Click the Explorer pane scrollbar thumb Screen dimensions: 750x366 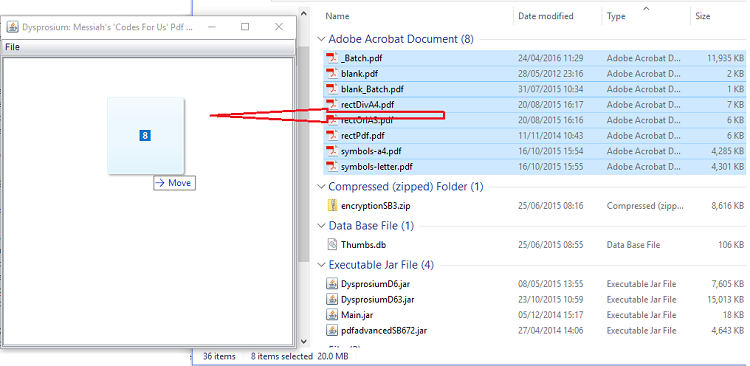(x=303, y=154)
